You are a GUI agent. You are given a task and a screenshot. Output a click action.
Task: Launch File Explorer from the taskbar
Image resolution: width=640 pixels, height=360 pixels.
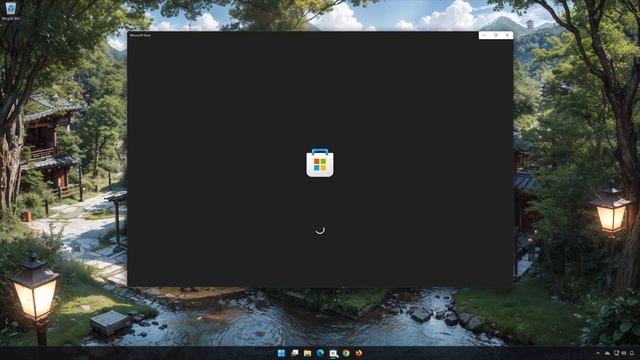pos(307,353)
